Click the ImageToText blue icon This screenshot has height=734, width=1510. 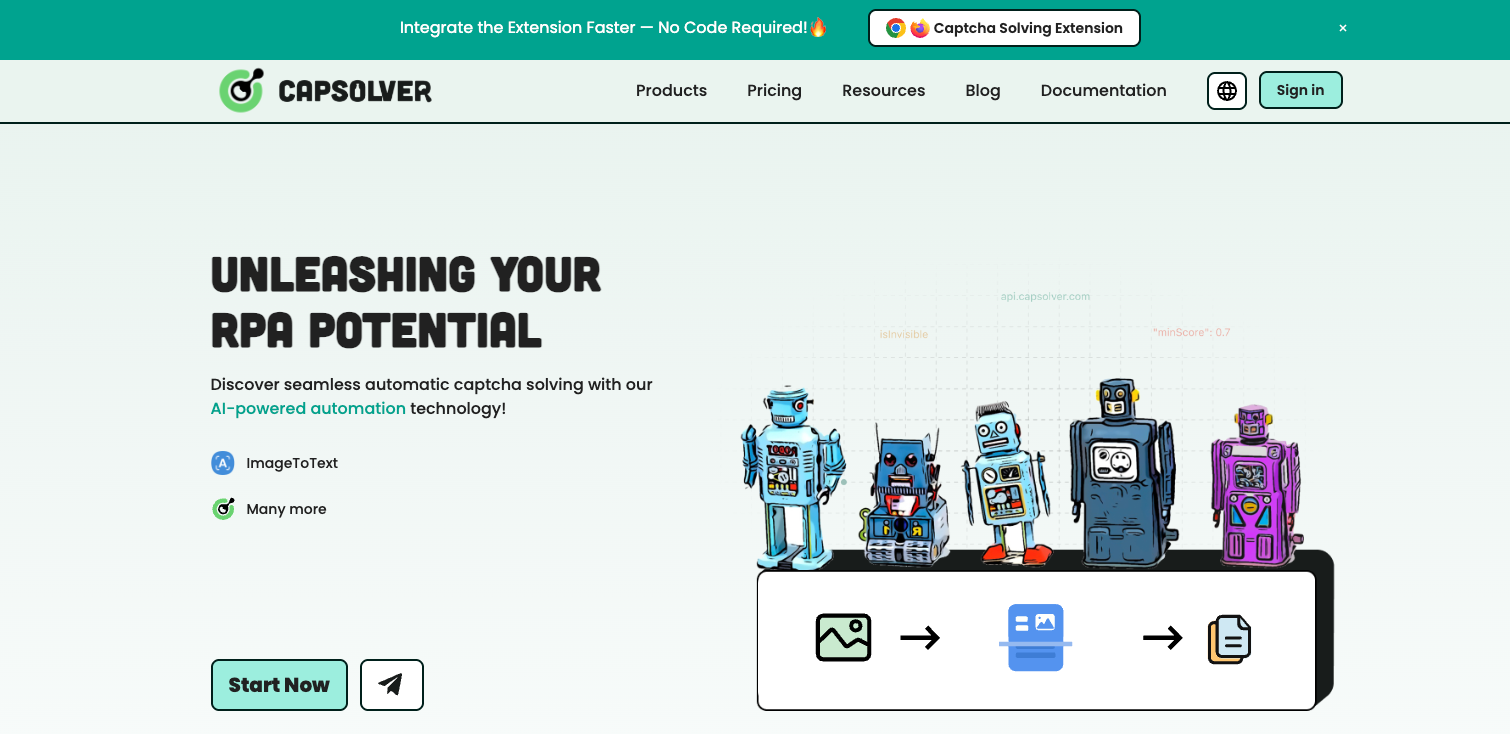click(x=223, y=463)
